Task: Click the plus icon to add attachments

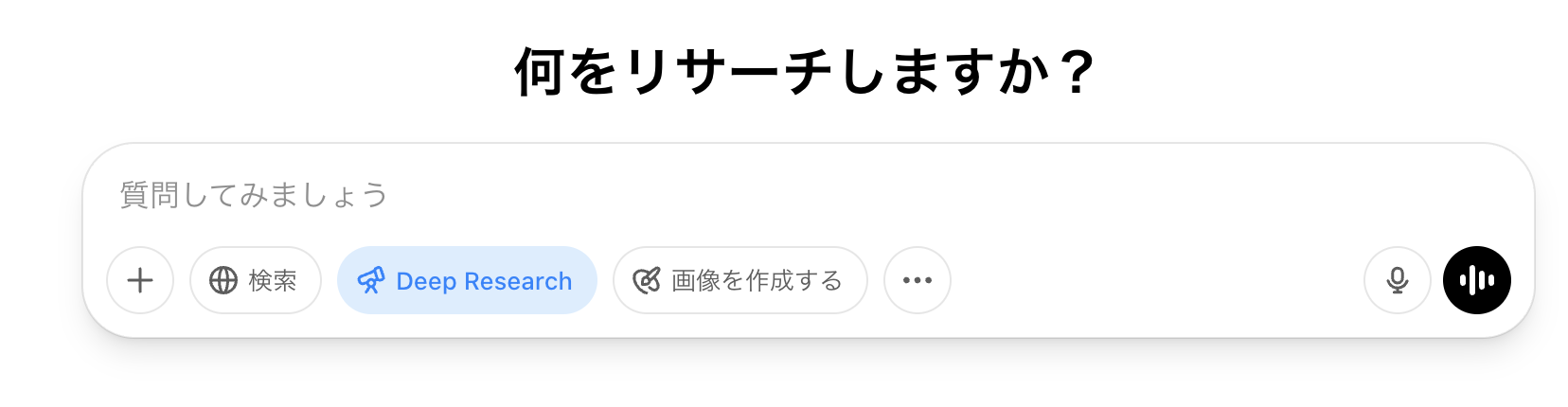Action: pyautogui.click(x=140, y=280)
